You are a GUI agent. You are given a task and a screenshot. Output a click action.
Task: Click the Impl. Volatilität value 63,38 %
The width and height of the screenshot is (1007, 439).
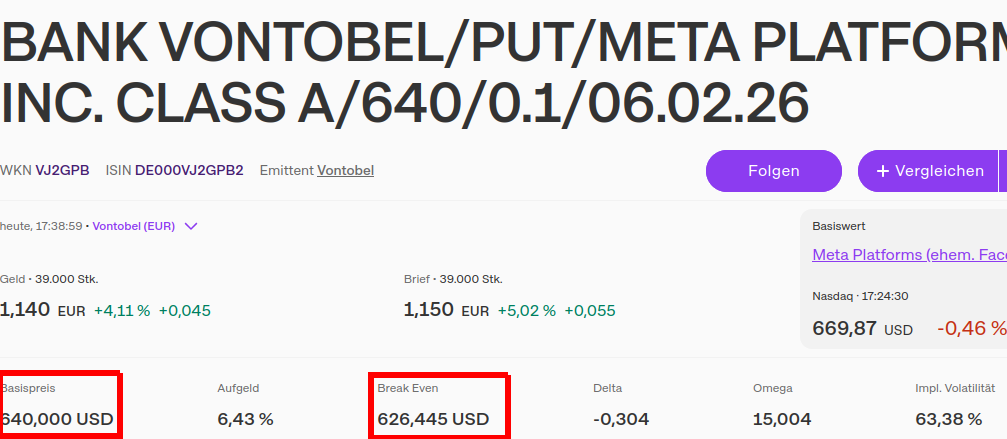949,419
